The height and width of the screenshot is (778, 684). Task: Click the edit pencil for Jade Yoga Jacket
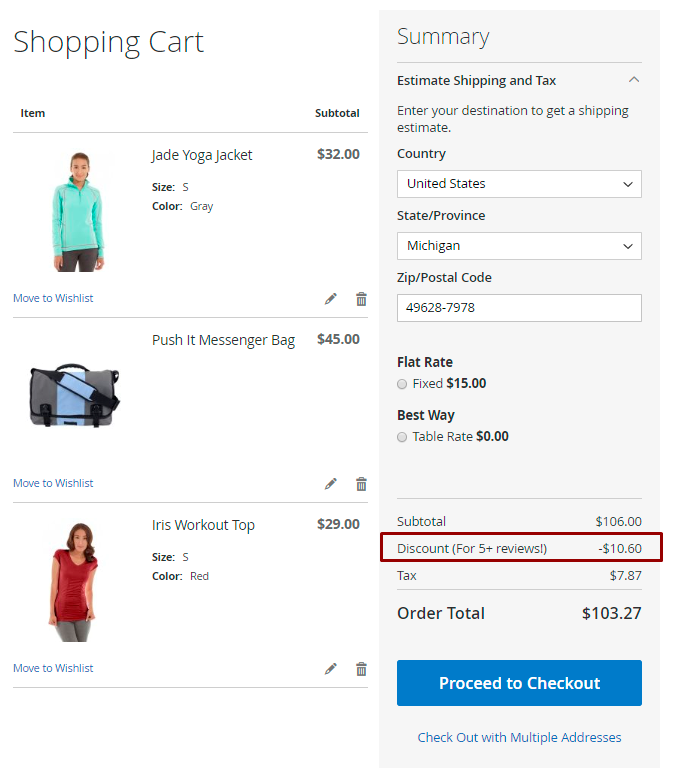(x=331, y=299)
